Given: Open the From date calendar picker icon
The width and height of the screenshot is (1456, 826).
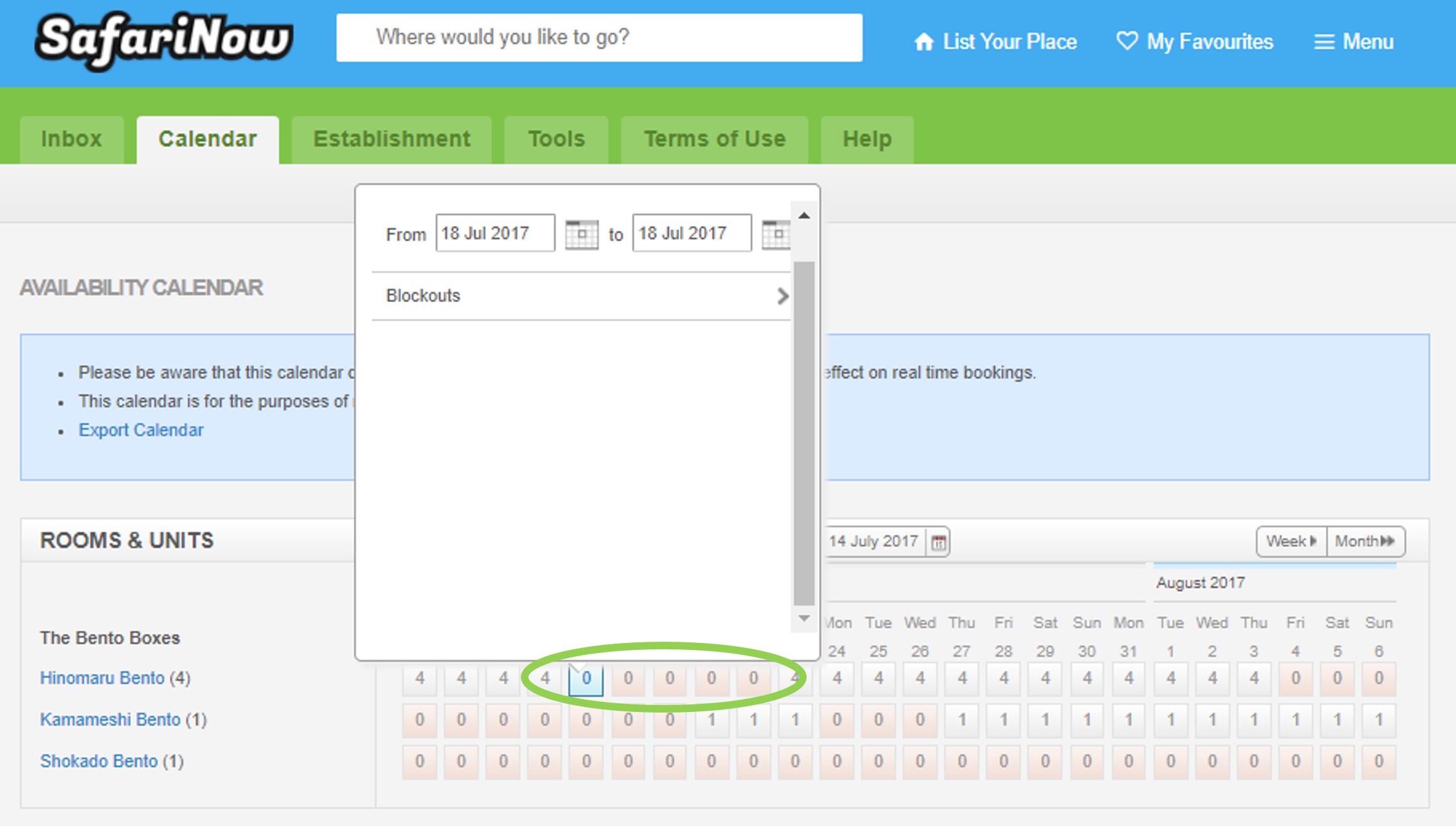Looking at the screenshot, I should click(582, 234).
